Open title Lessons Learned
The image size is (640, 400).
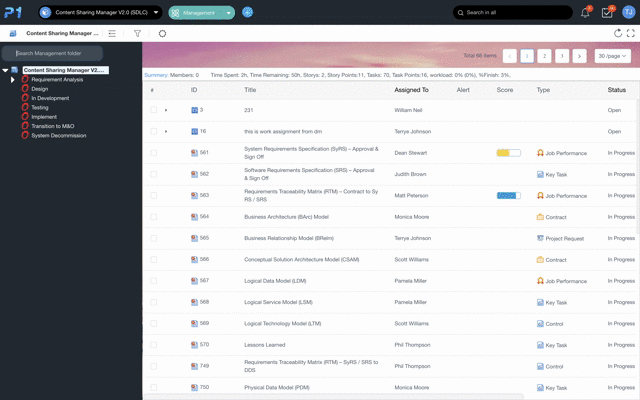click(264, 345)
